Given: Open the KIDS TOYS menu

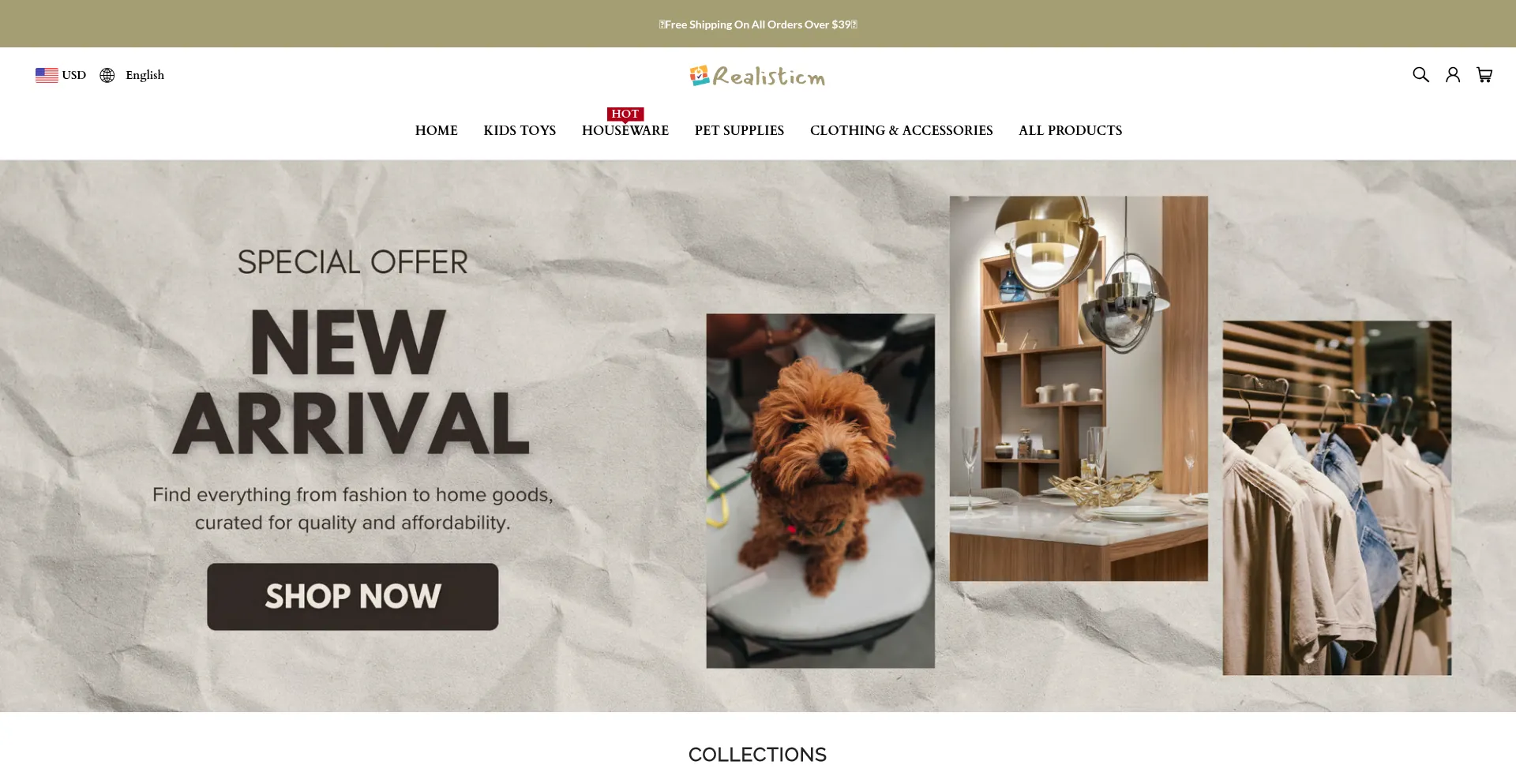Looking at the screenshot, I should pyautogui.click(x=520, y=130).
